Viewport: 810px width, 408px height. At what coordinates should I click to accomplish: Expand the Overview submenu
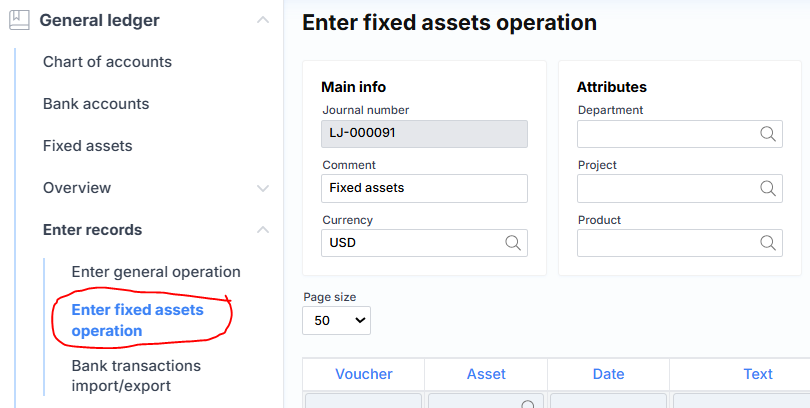pos(262,188)
